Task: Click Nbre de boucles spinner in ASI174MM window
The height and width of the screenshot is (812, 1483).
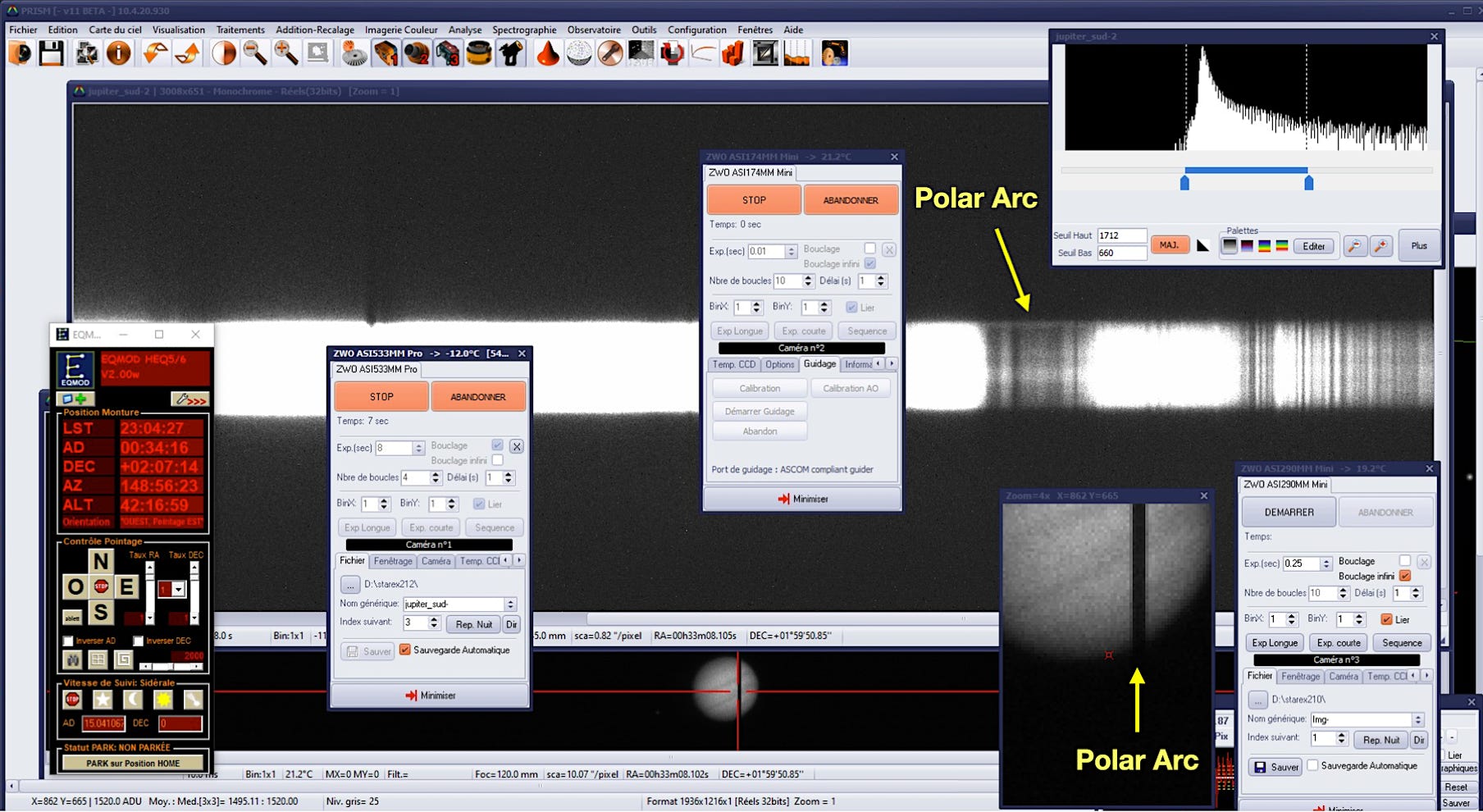Action: [x=808, y=281]
